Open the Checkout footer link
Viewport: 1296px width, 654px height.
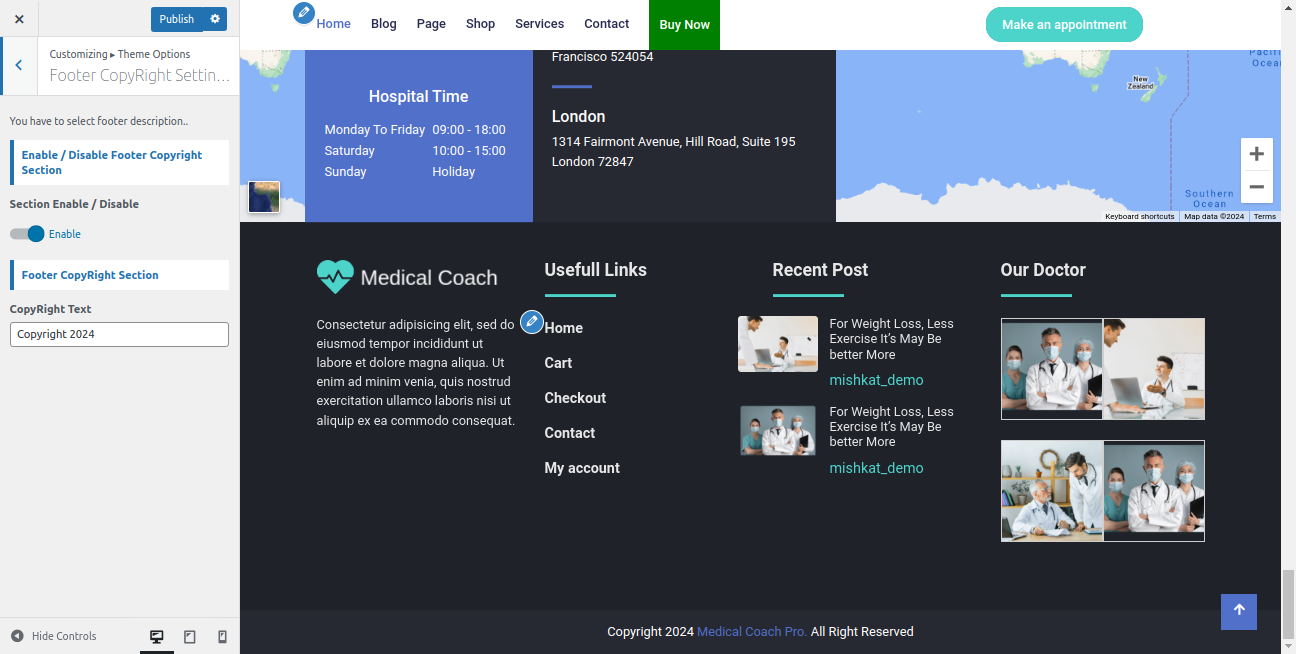[x=575, y=398]
